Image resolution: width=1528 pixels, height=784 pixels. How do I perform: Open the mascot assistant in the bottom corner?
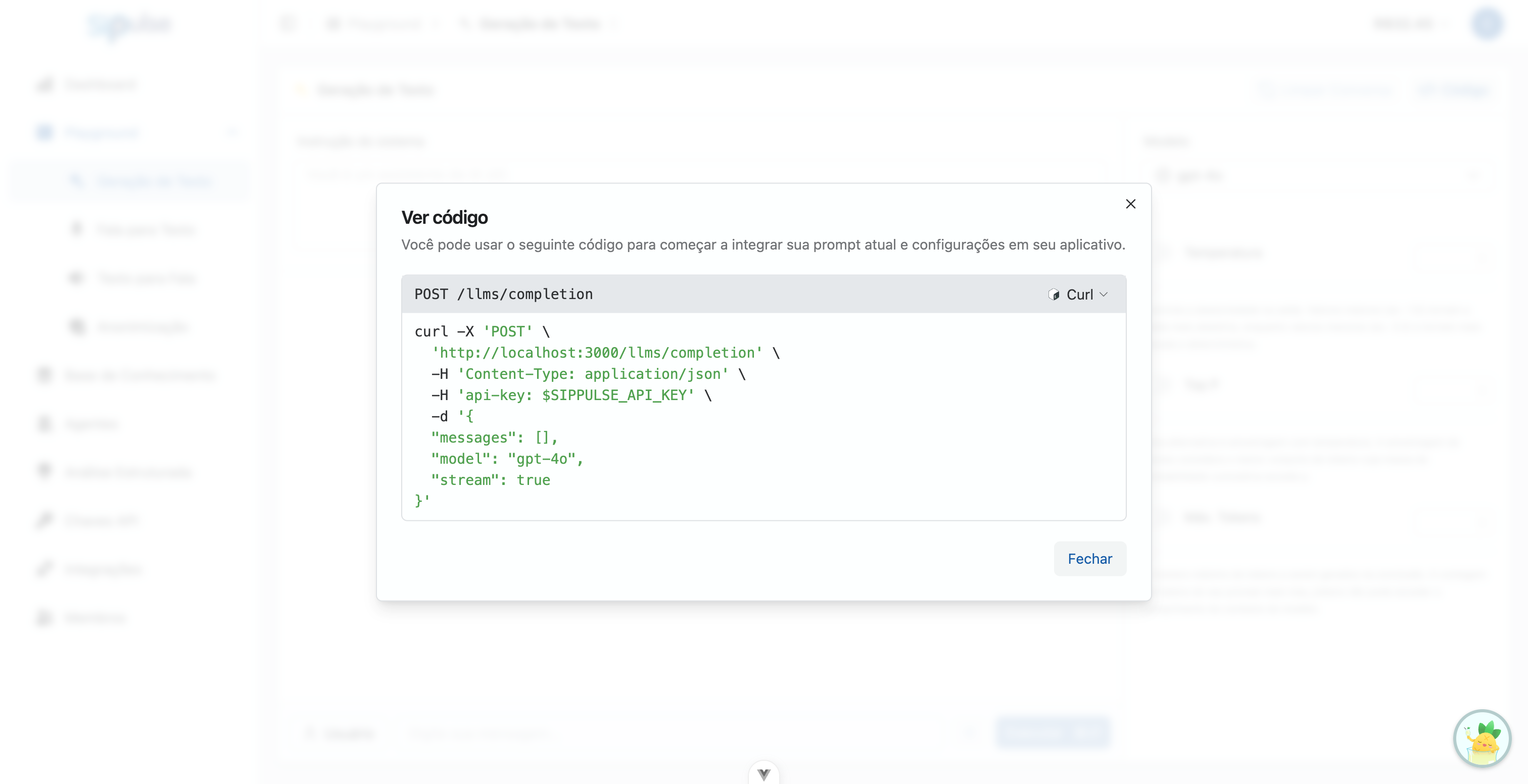(x=1483, y=739)
